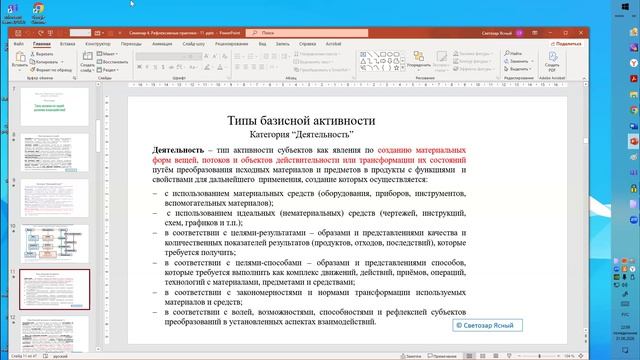Start slide show from status bar icon
The height and width of the screenshot is (360, 640).
click(509, 356)
